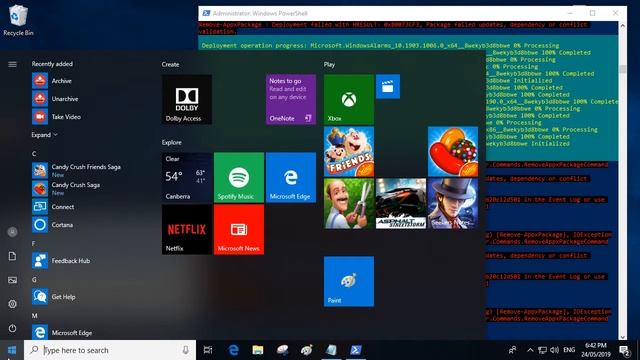The height and width of the screenshot is (360, 640).
Task: Open Candy Crush Friends tile
Action: (349, 151)
